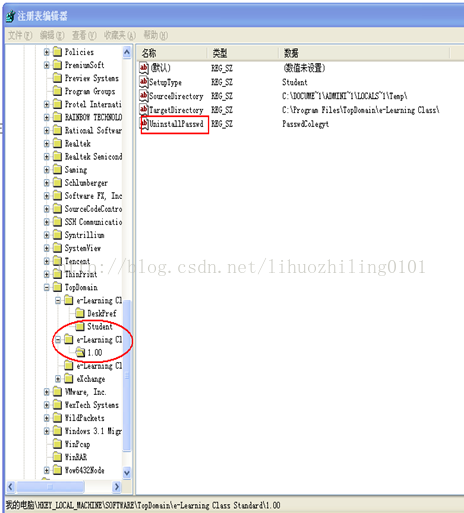The image size is (464, 513).
Task: Click the Tencent folder icon
Action: 58,261
